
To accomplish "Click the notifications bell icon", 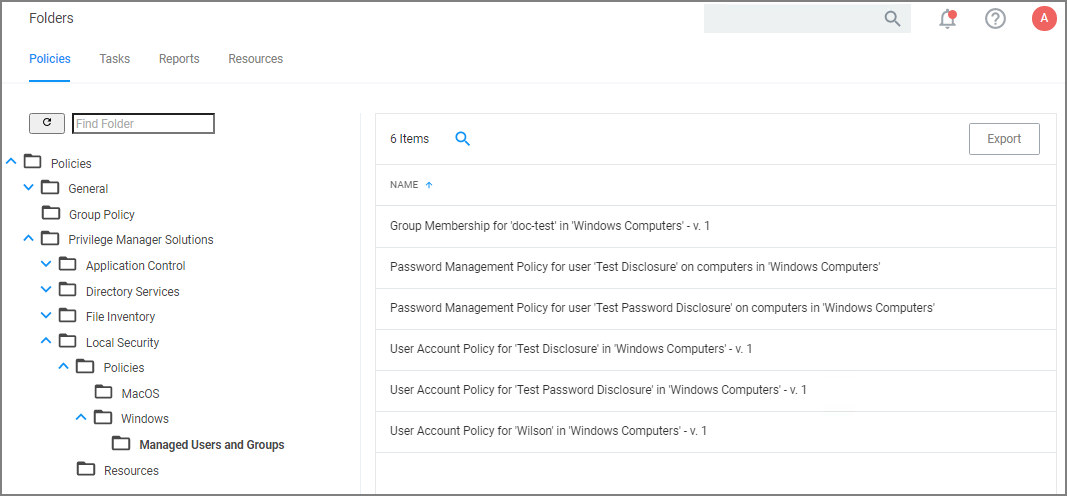I will point(948,19).
